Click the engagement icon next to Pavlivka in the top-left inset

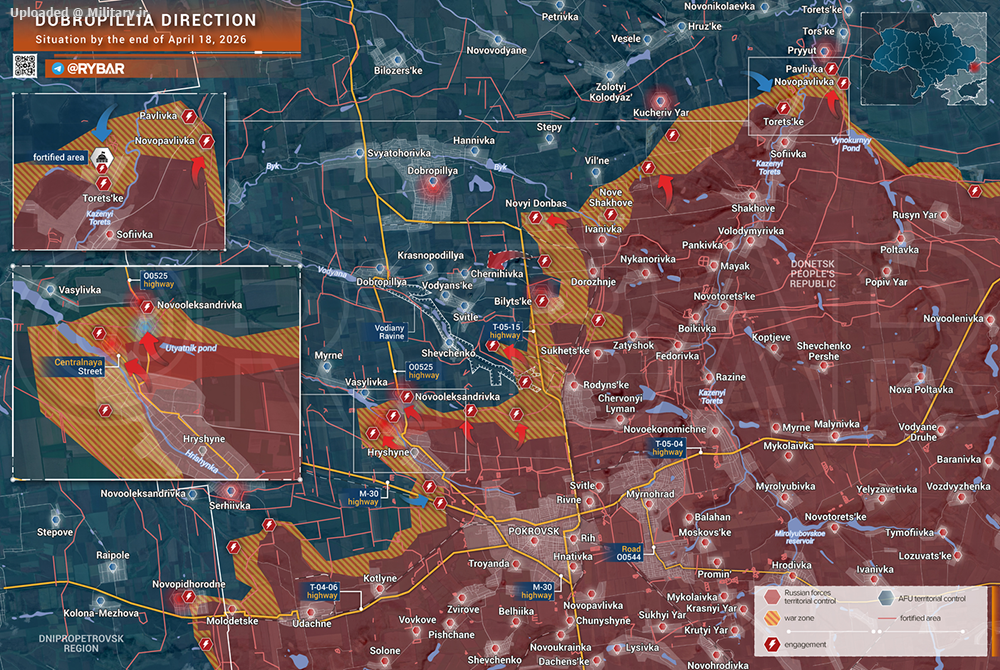click(x=189, y=116)
